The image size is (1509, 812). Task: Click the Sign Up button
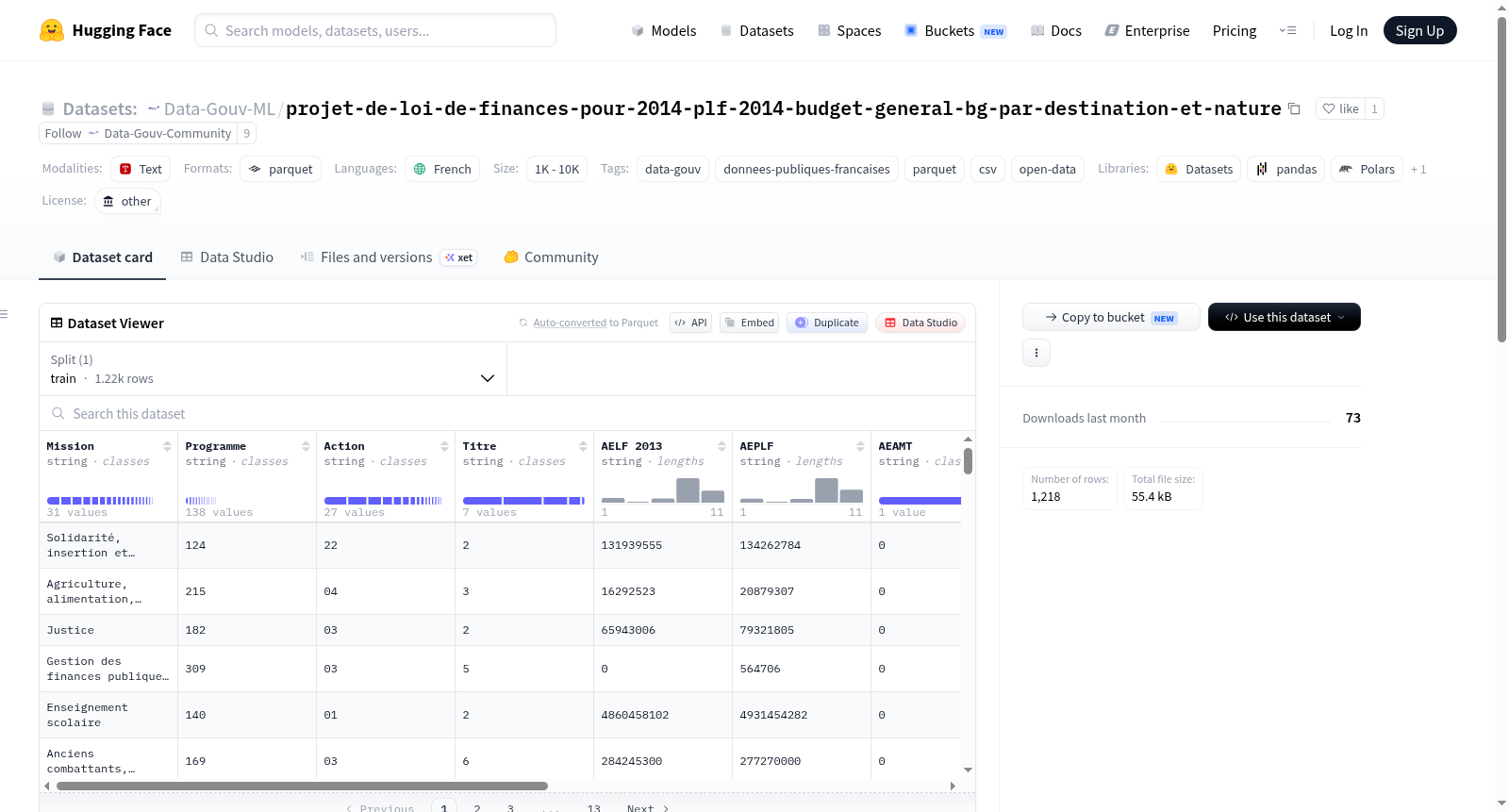coord(1420,31)
